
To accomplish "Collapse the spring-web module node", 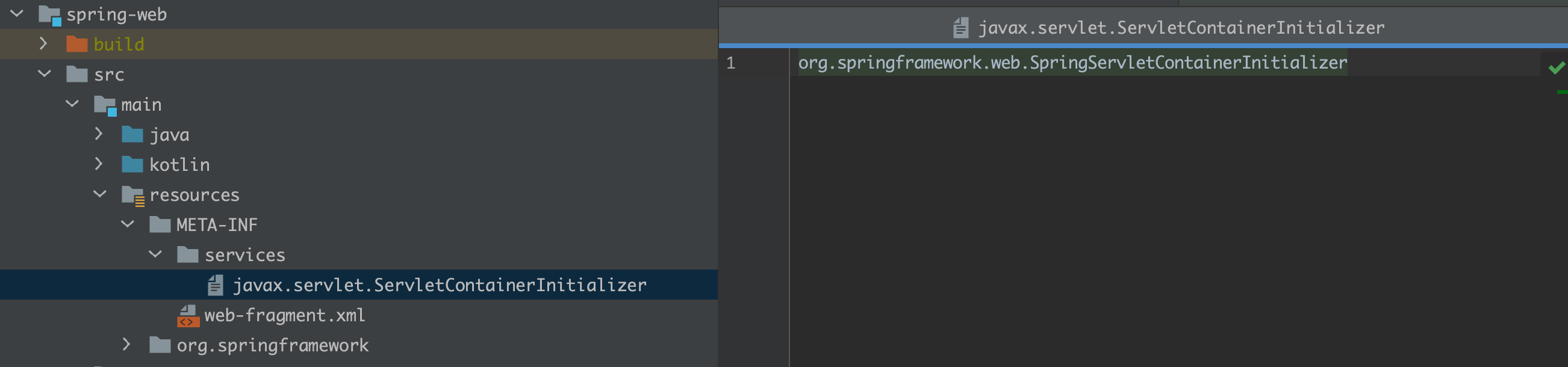I will coord(17,13).
